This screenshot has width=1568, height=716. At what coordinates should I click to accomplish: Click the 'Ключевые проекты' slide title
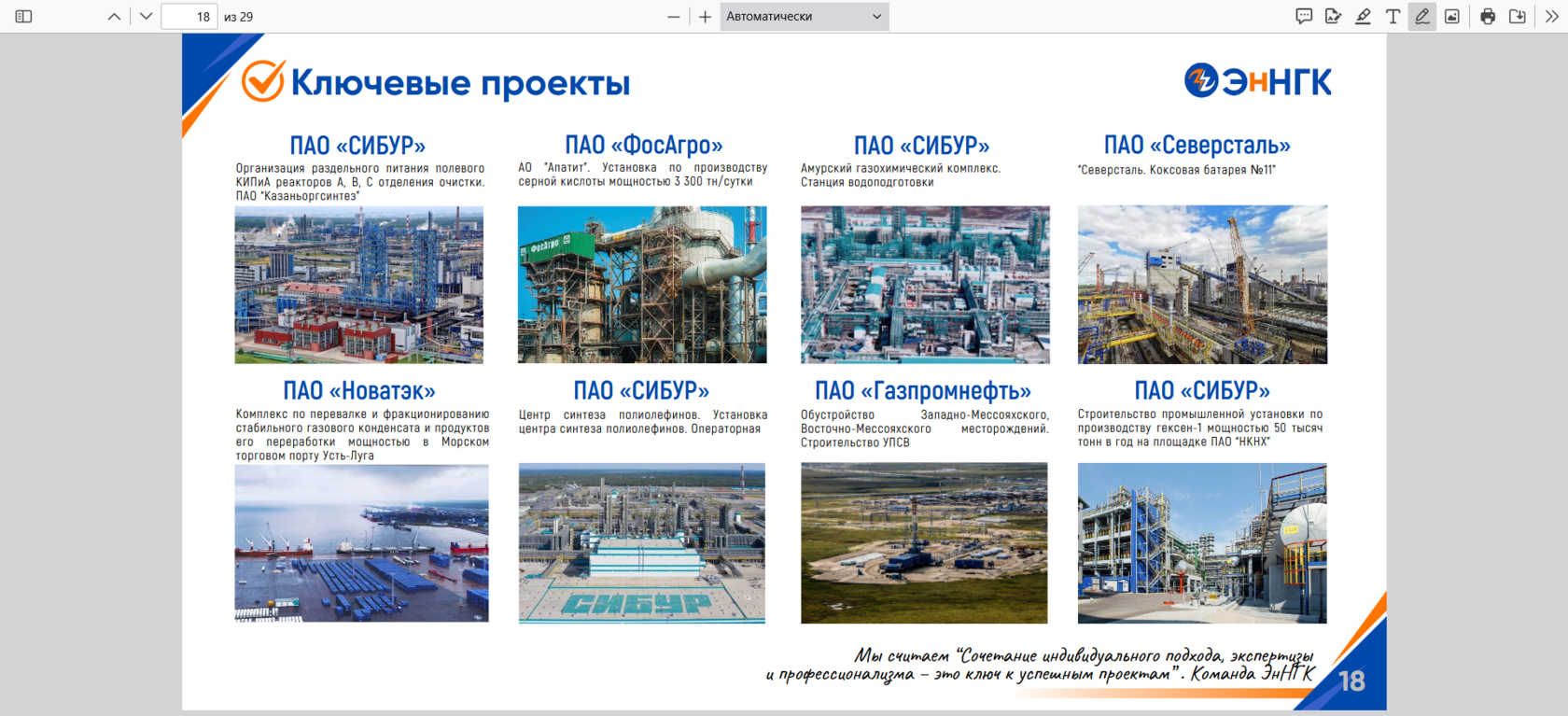[460, 83]
